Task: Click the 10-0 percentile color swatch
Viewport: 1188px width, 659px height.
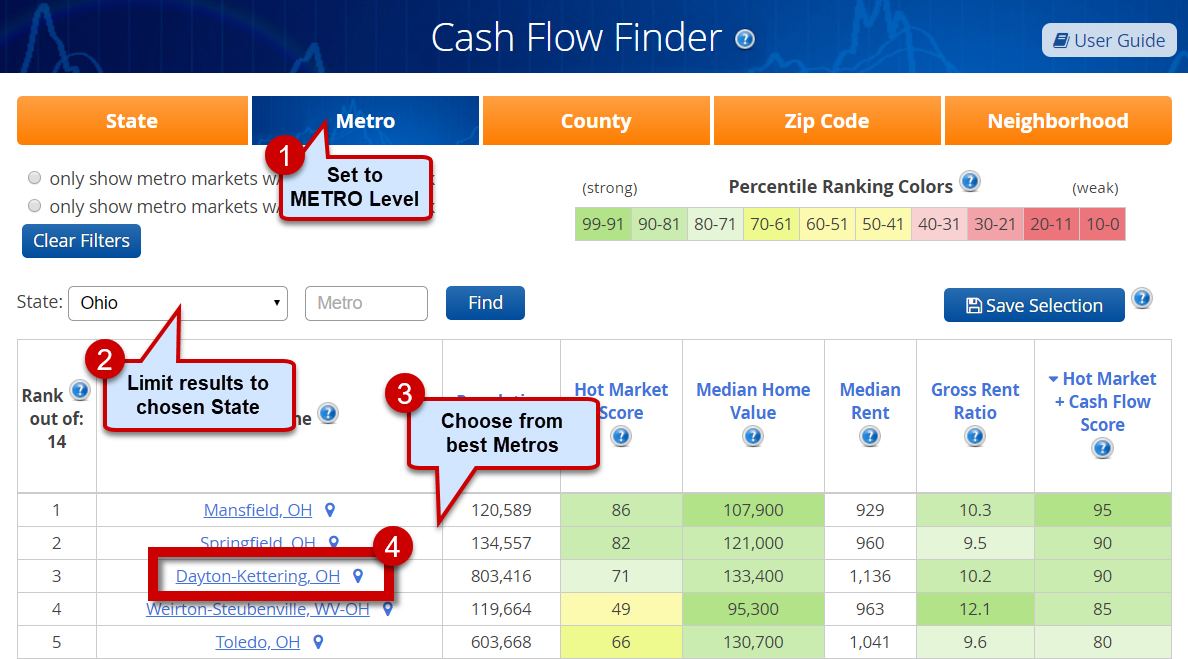Action: pos(1102,224)
